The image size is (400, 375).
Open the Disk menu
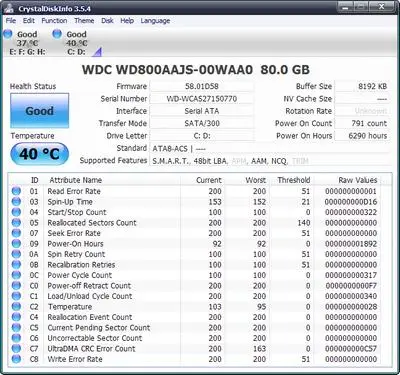pos(107,21)
